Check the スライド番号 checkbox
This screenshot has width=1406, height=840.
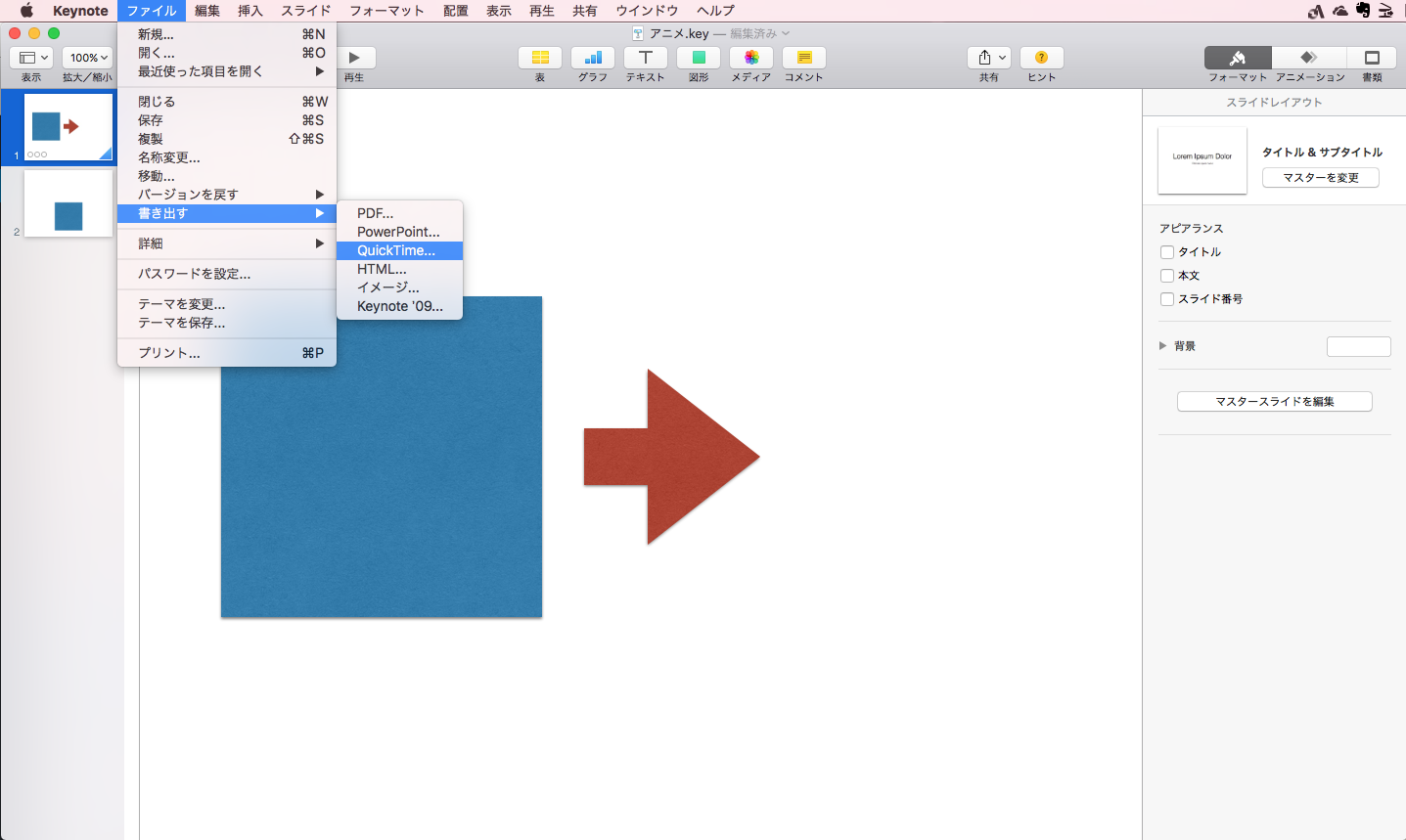point(1167,299)
